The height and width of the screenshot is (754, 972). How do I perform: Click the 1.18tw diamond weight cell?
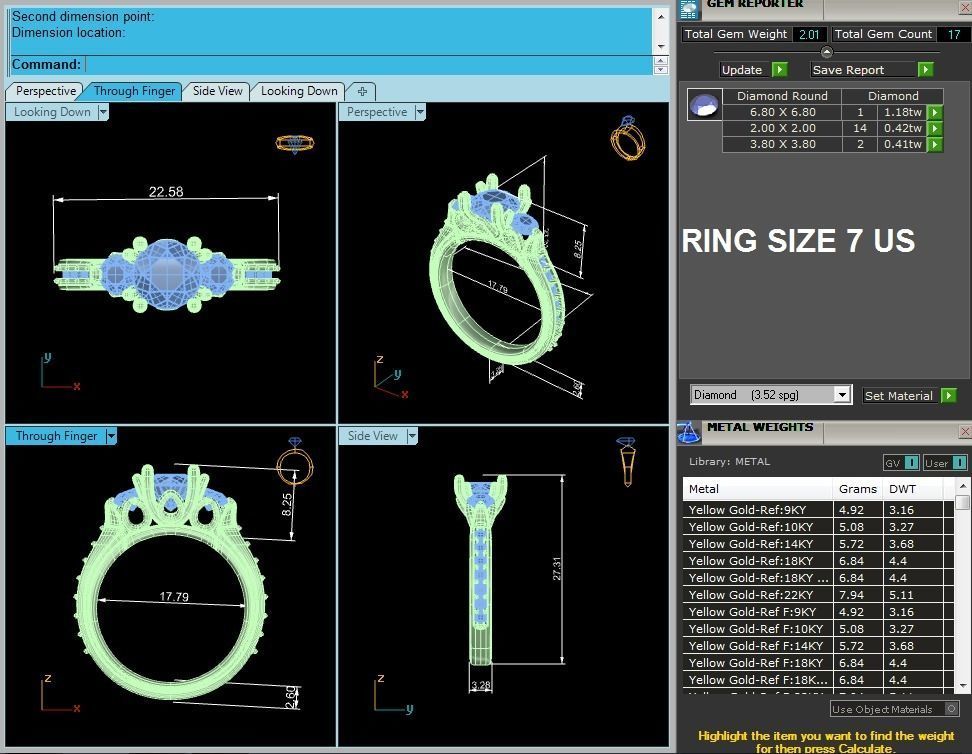point(902,112)
